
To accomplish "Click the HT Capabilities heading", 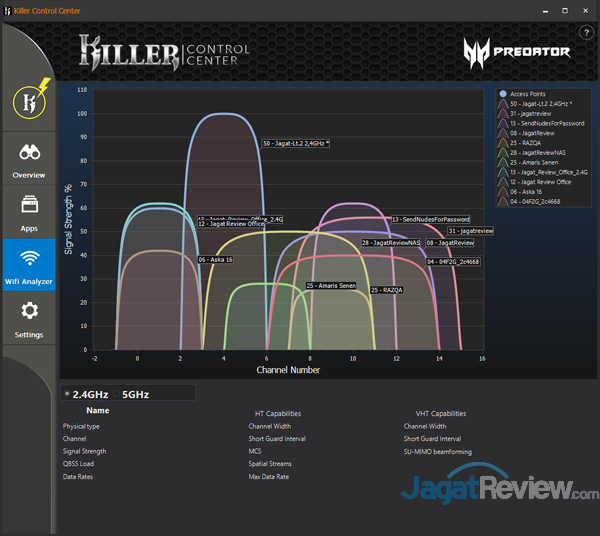I will [x=278, y=414].
